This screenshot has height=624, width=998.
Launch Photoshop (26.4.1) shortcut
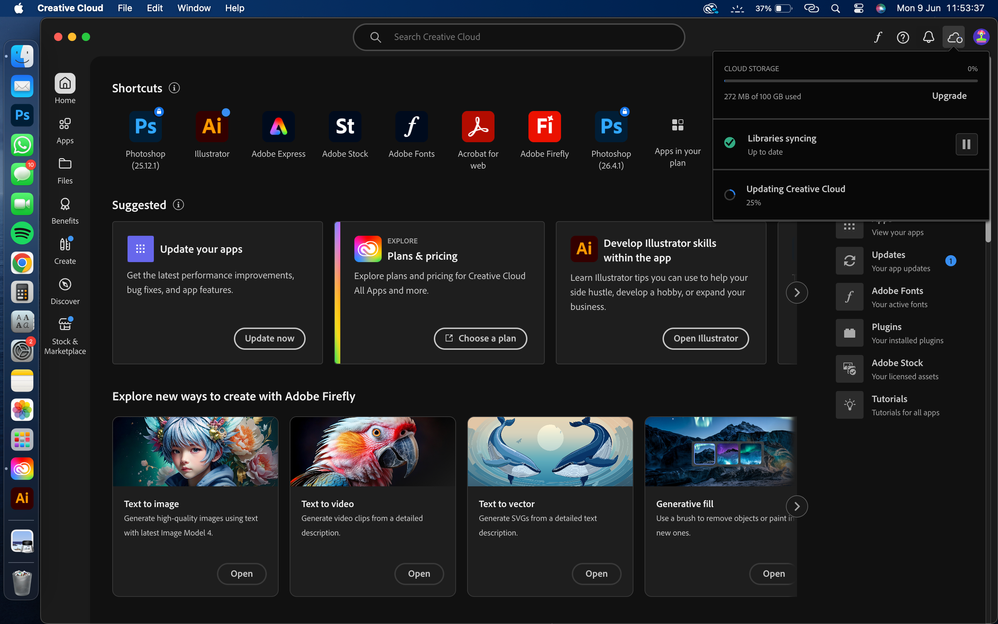(x=611, y=140)
